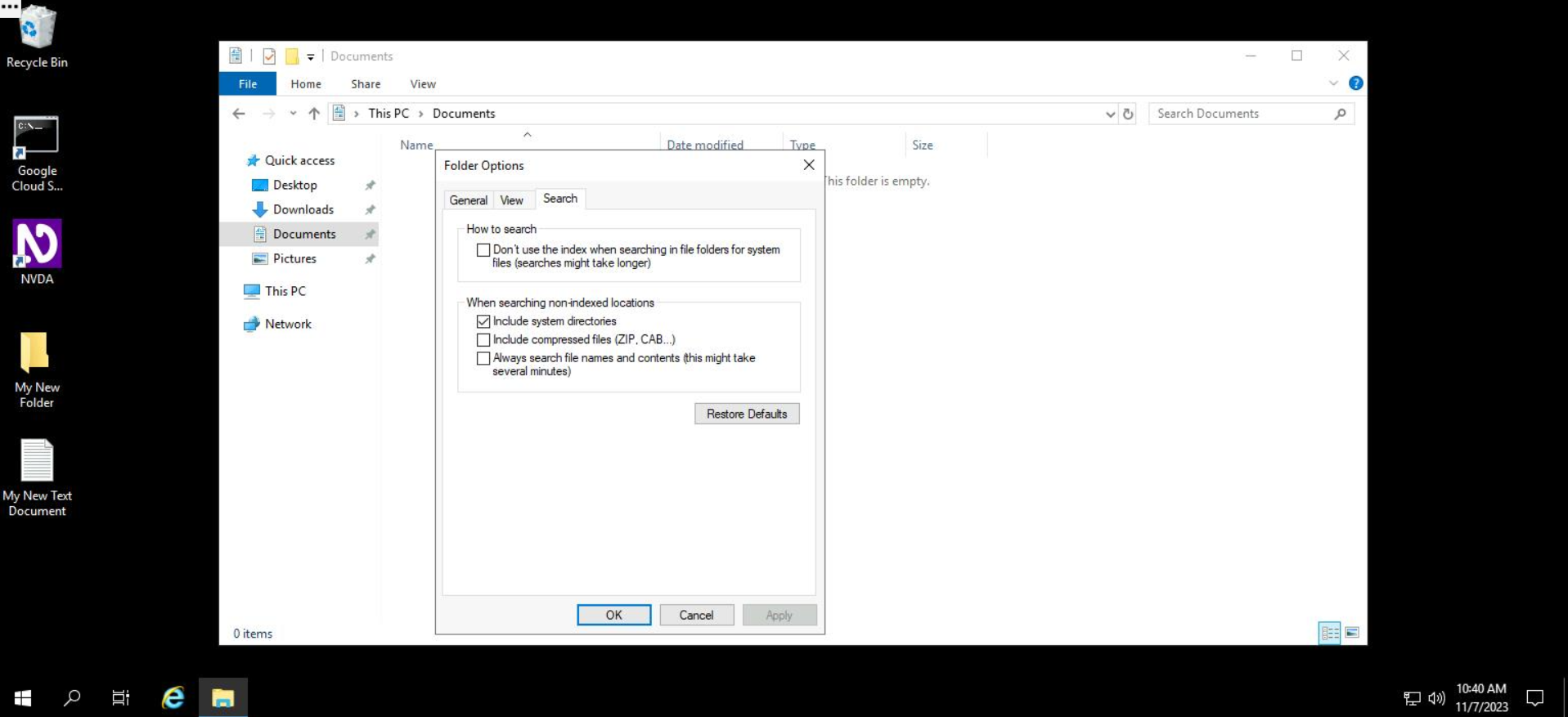Open Explorer Help question mark icon
Screen dimensions: 1568x717
pyautogui.click(x=1355, y=83)
